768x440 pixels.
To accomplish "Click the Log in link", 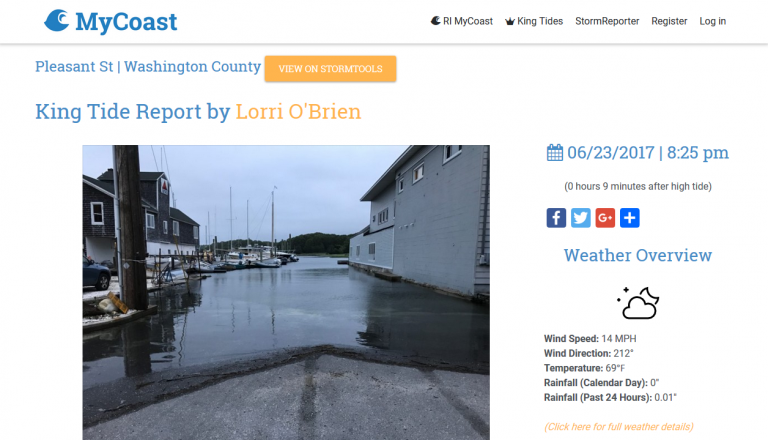I will pyautogui.click(x=713, y=21).
